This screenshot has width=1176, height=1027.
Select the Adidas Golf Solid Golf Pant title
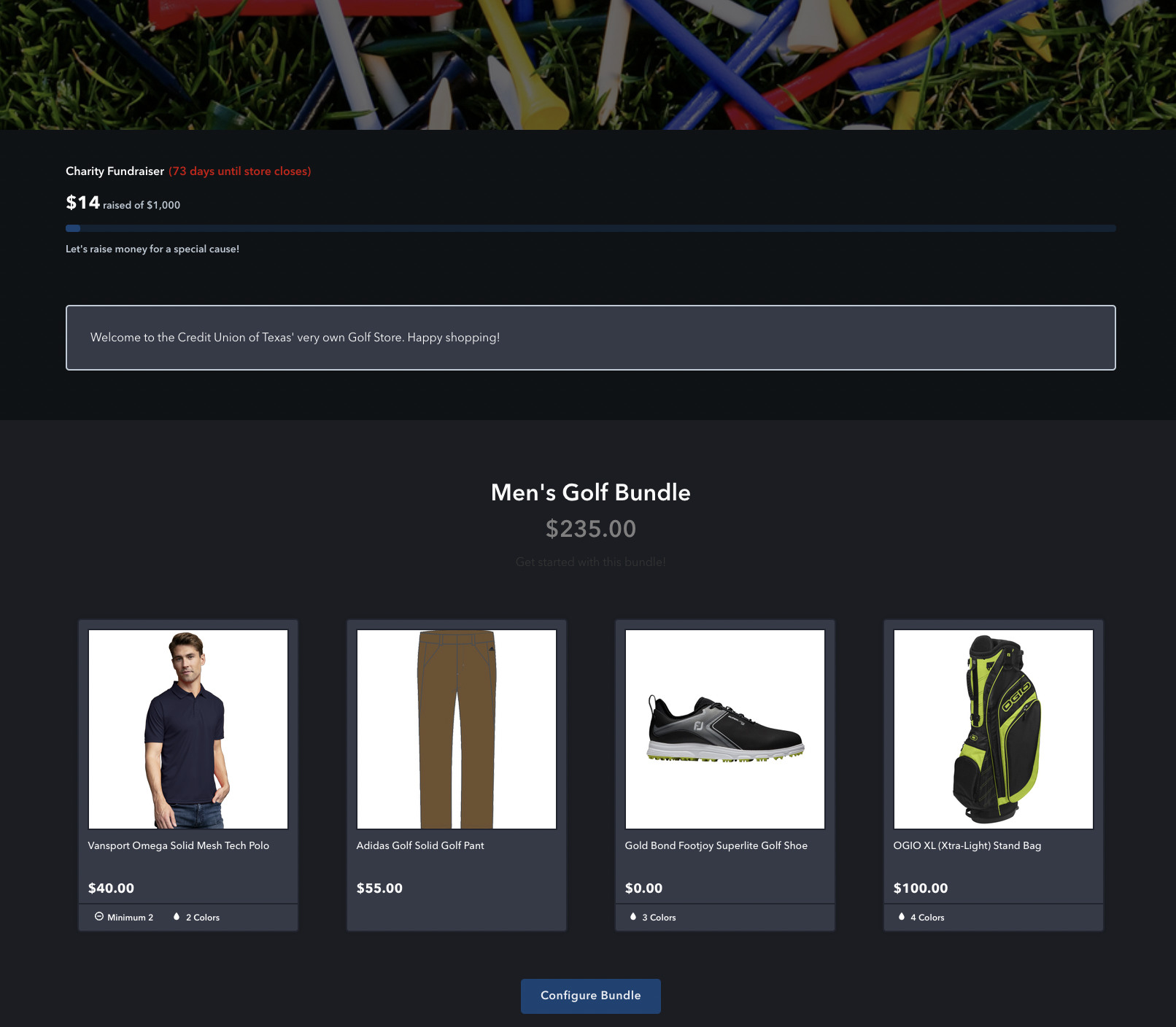tap(420, 845)
